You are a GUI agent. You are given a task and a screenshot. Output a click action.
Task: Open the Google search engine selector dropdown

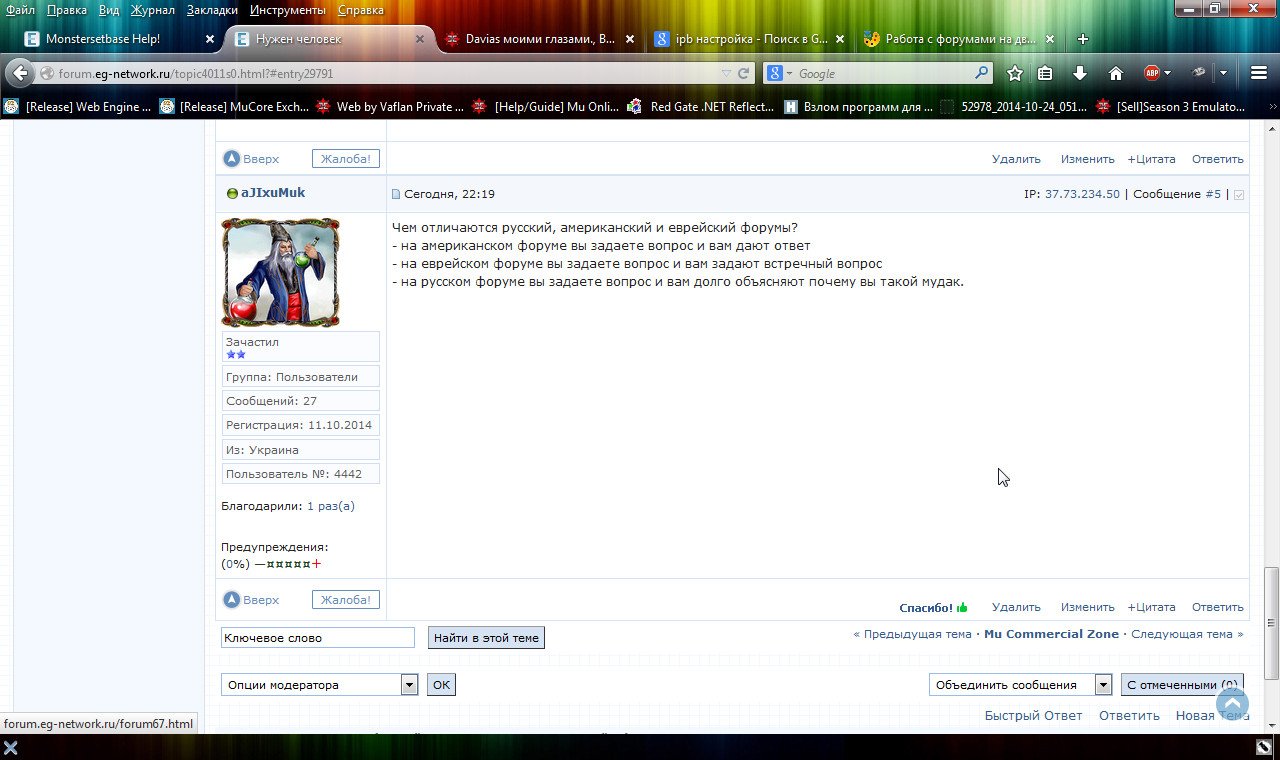(x=789, y=74)
